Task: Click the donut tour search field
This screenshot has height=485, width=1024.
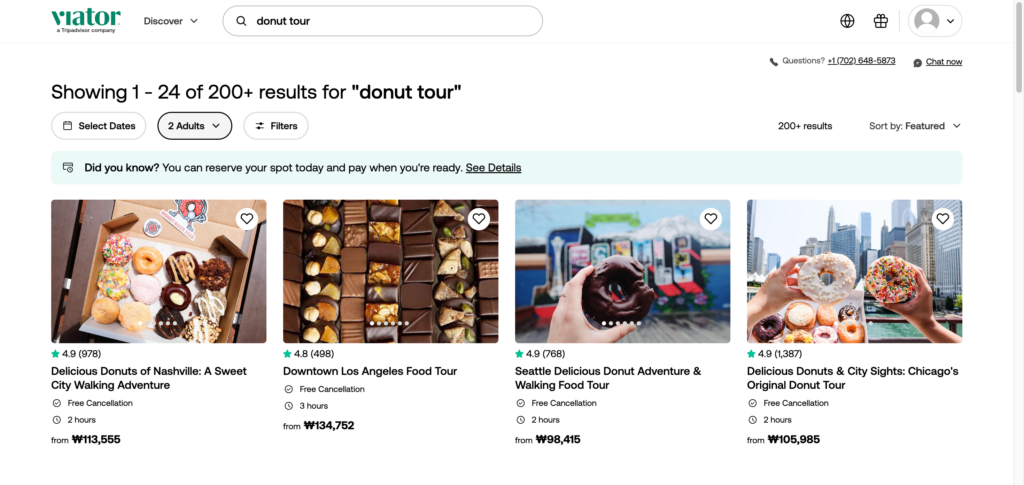Action: pyautogui.click(x=390, y=21)
